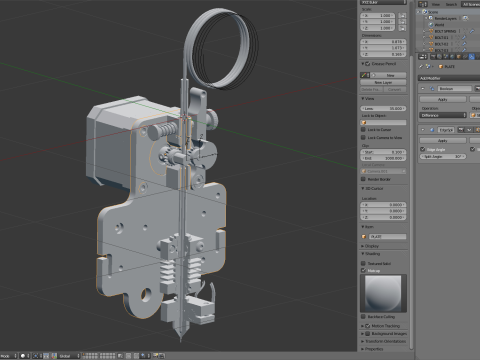Open the All Scenes display selector
Viewport: 480px width, 360px height.
pyautogui.click(x=470, y=4)
